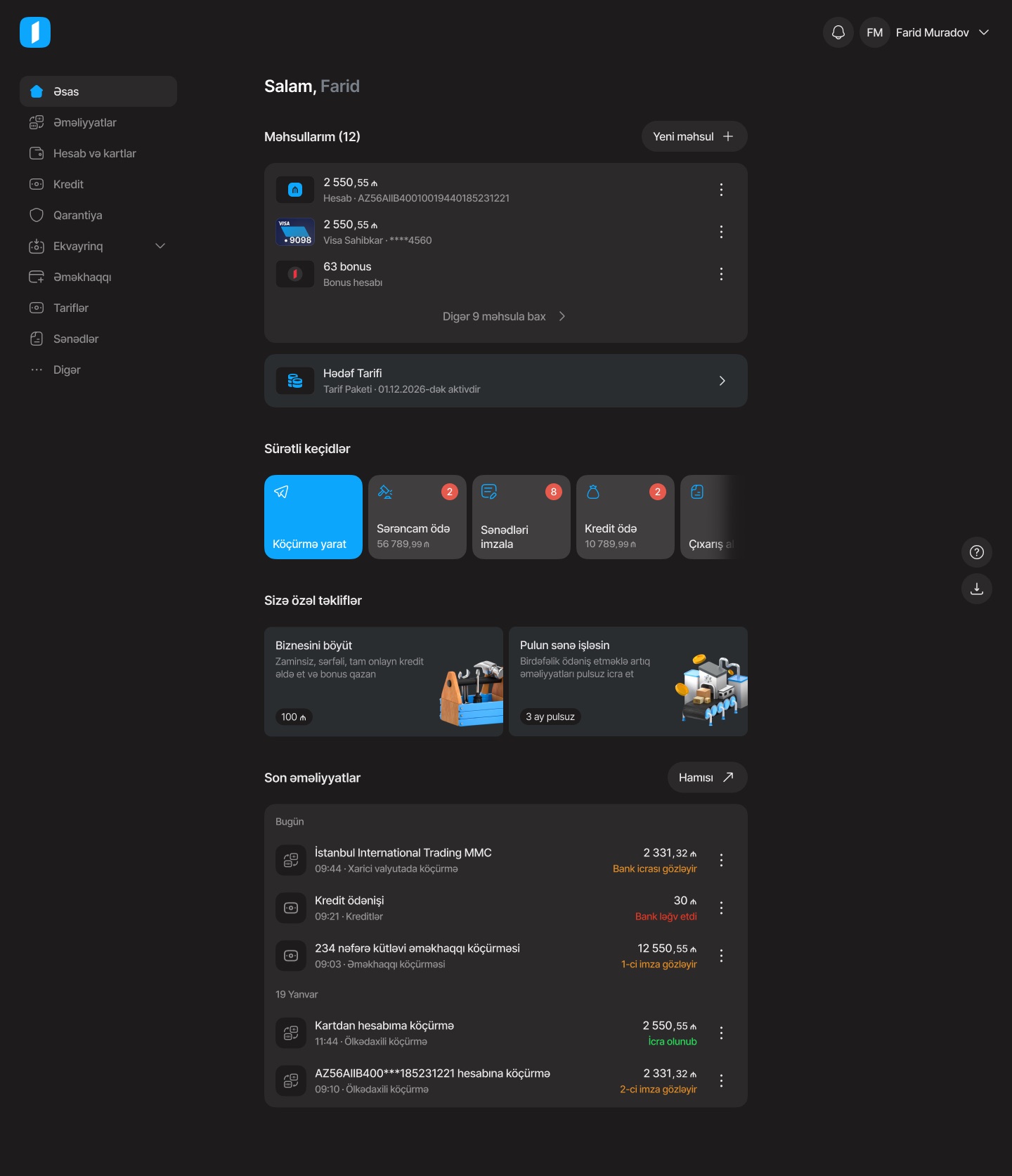
Task: Open Əməliyyatlar in the sidebar
Action: (x=98, y=122)
